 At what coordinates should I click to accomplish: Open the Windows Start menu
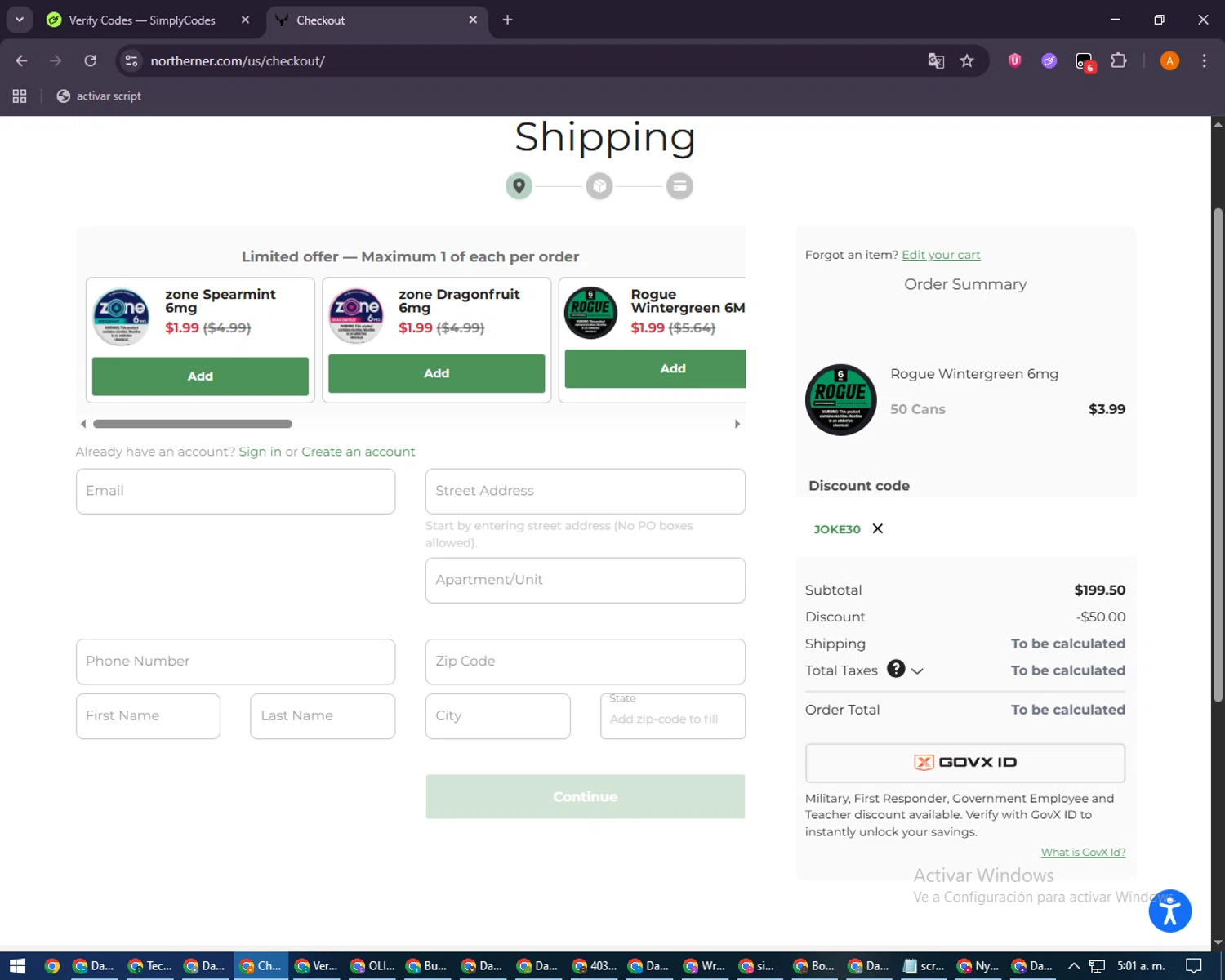17,966
